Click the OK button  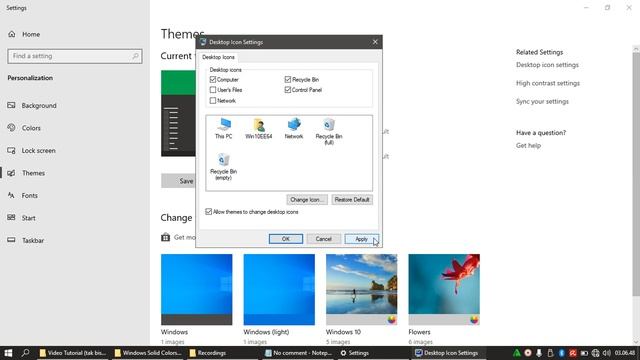click(286, 239)
